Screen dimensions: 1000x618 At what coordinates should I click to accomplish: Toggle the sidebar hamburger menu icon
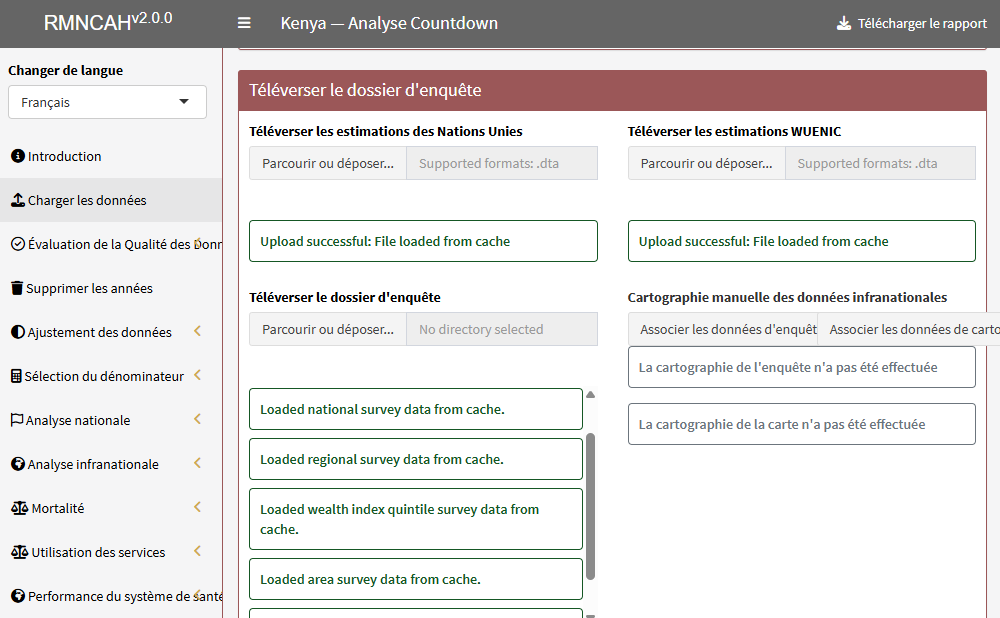point(244,23)
